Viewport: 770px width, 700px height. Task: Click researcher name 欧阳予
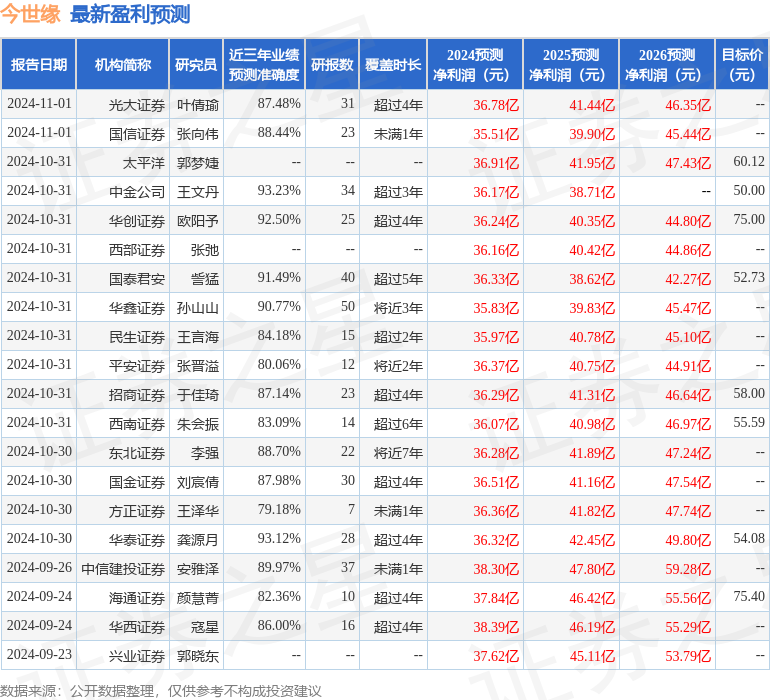pyautogui.click(x=198, y=221)
